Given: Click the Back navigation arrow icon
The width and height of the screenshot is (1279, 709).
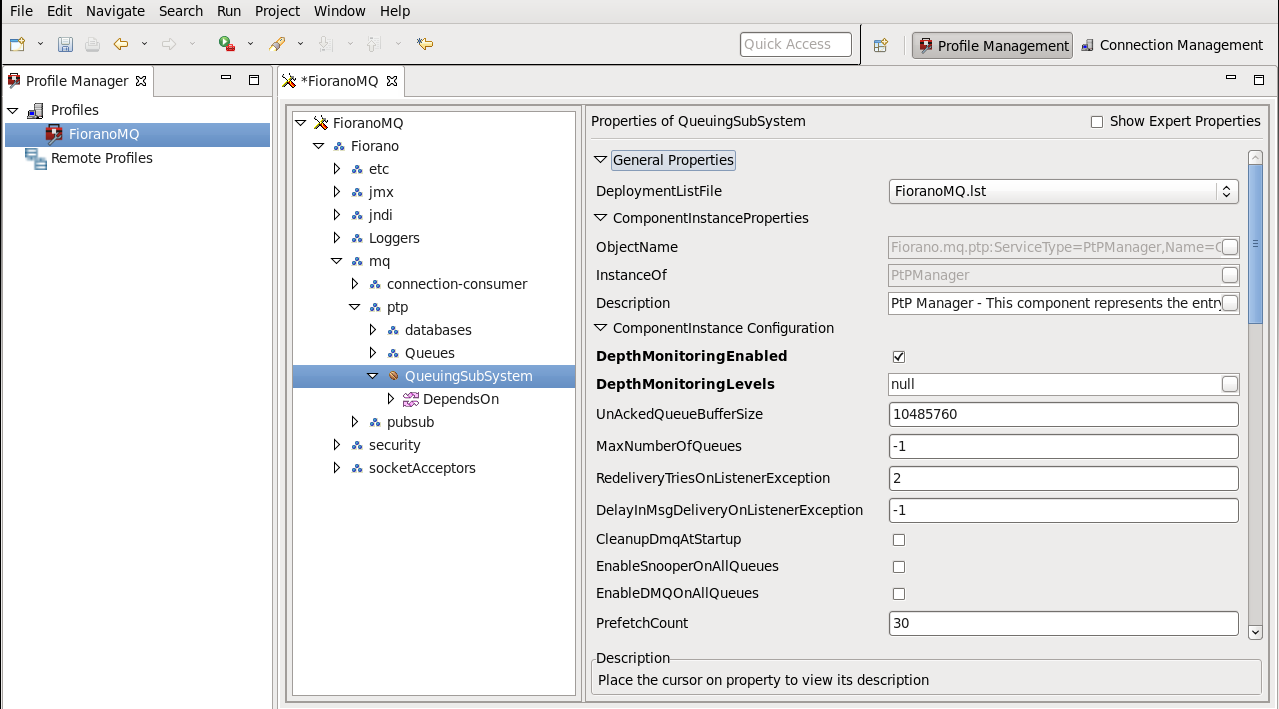Looking at the screenshot, I should coord(121,44).
